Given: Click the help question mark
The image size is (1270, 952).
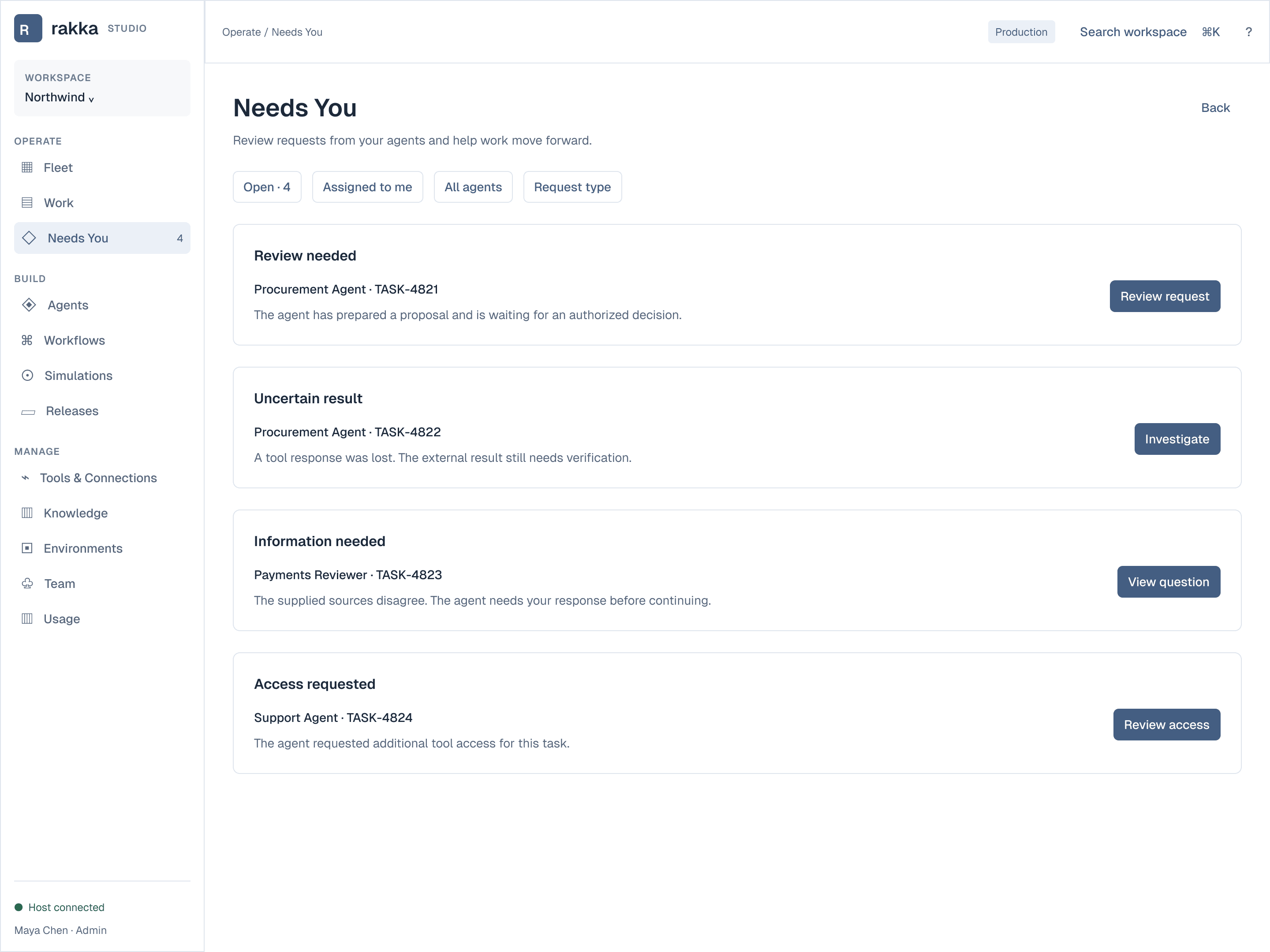Looking at the screenshot, I should click(1248, 32).
